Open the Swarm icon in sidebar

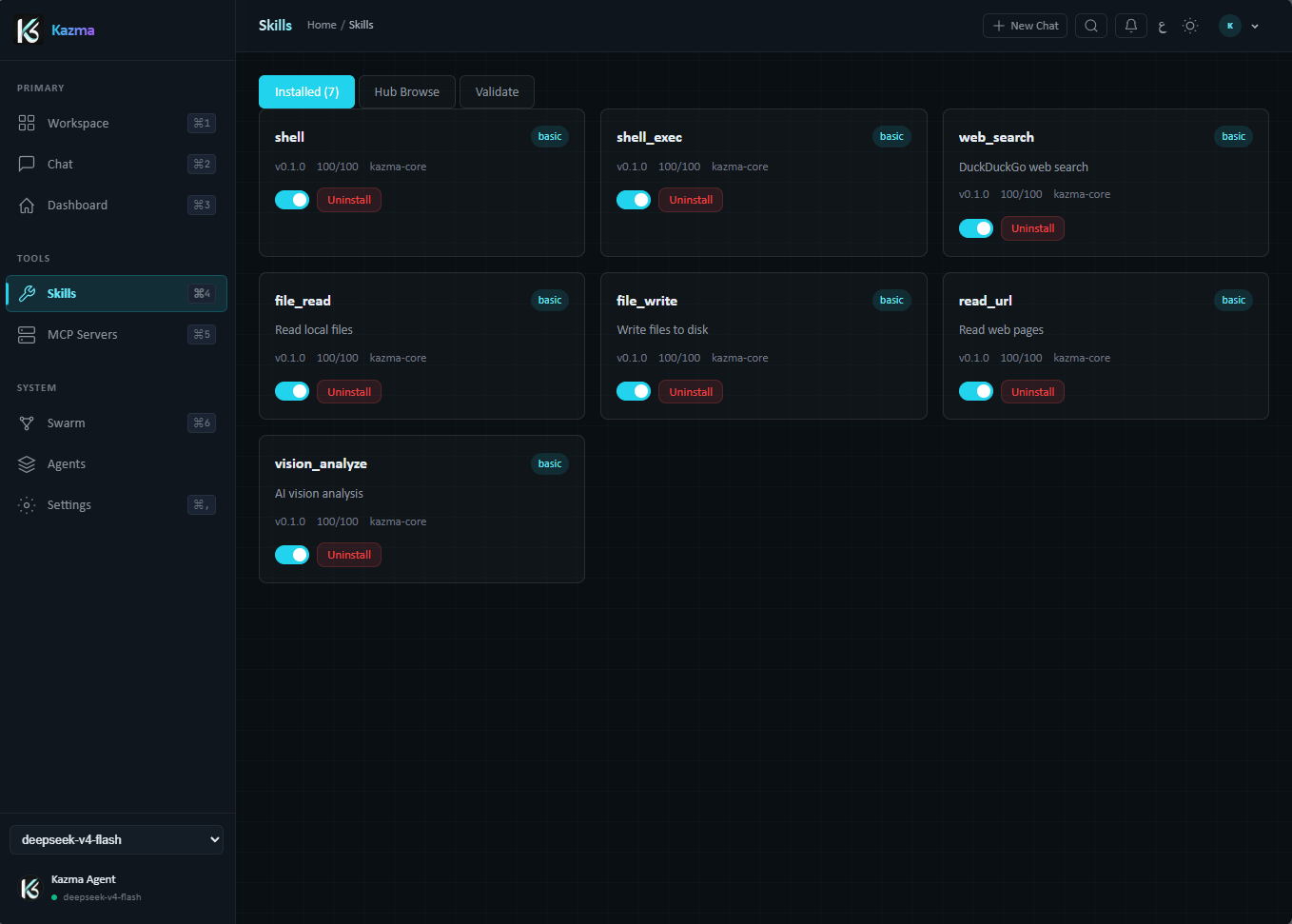click(x=27, y=423)
